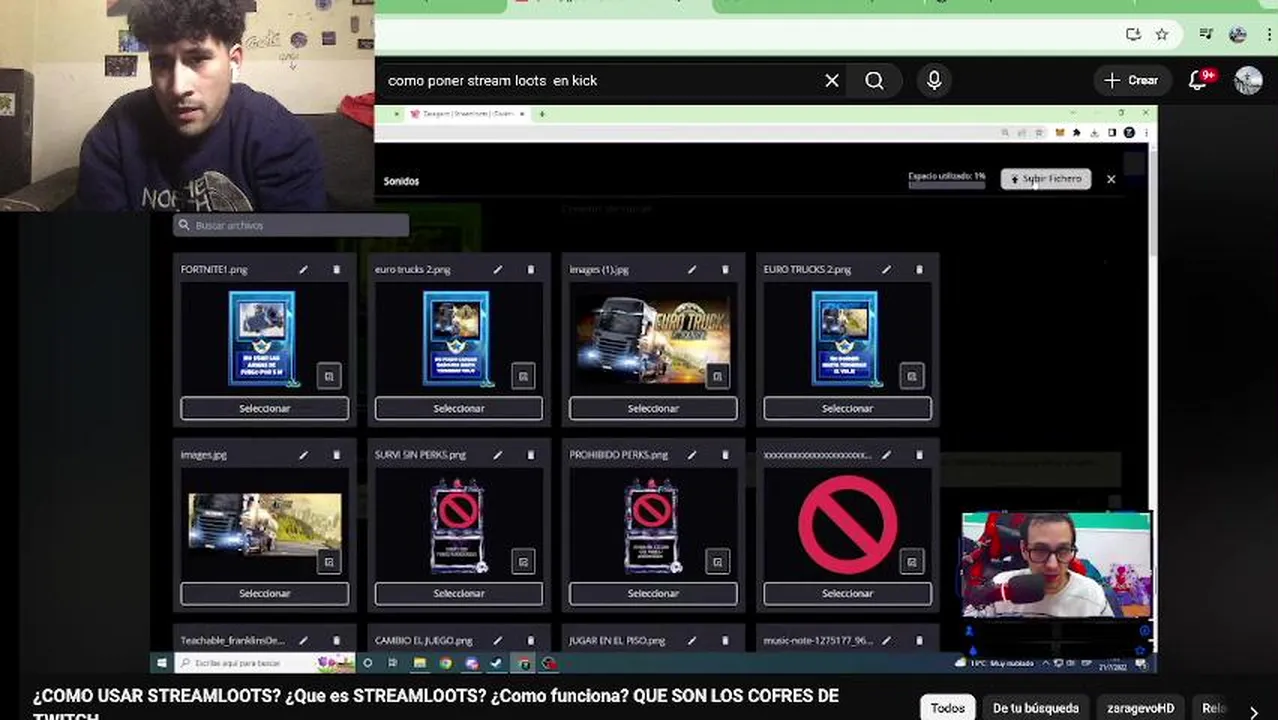1278x720 pixels.
Task: Preview FORTNITE1.png with magnifier icon
Action: pos(329,376)
